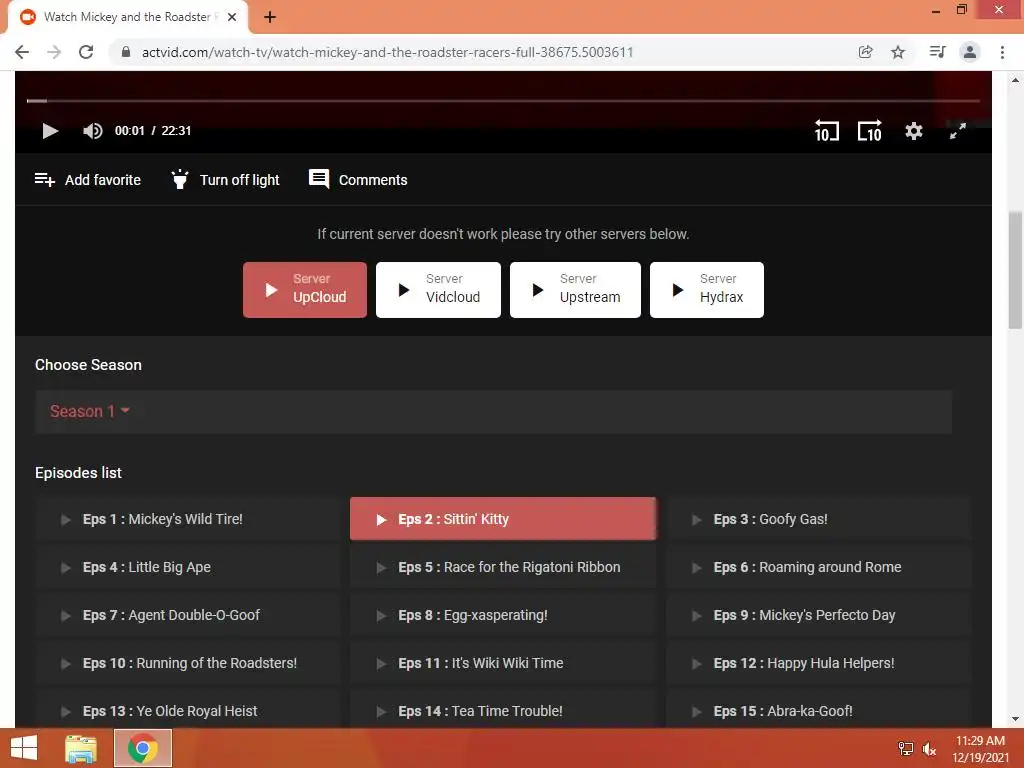Open a new browser tab

pyautogui.click(x=270, y=18)
